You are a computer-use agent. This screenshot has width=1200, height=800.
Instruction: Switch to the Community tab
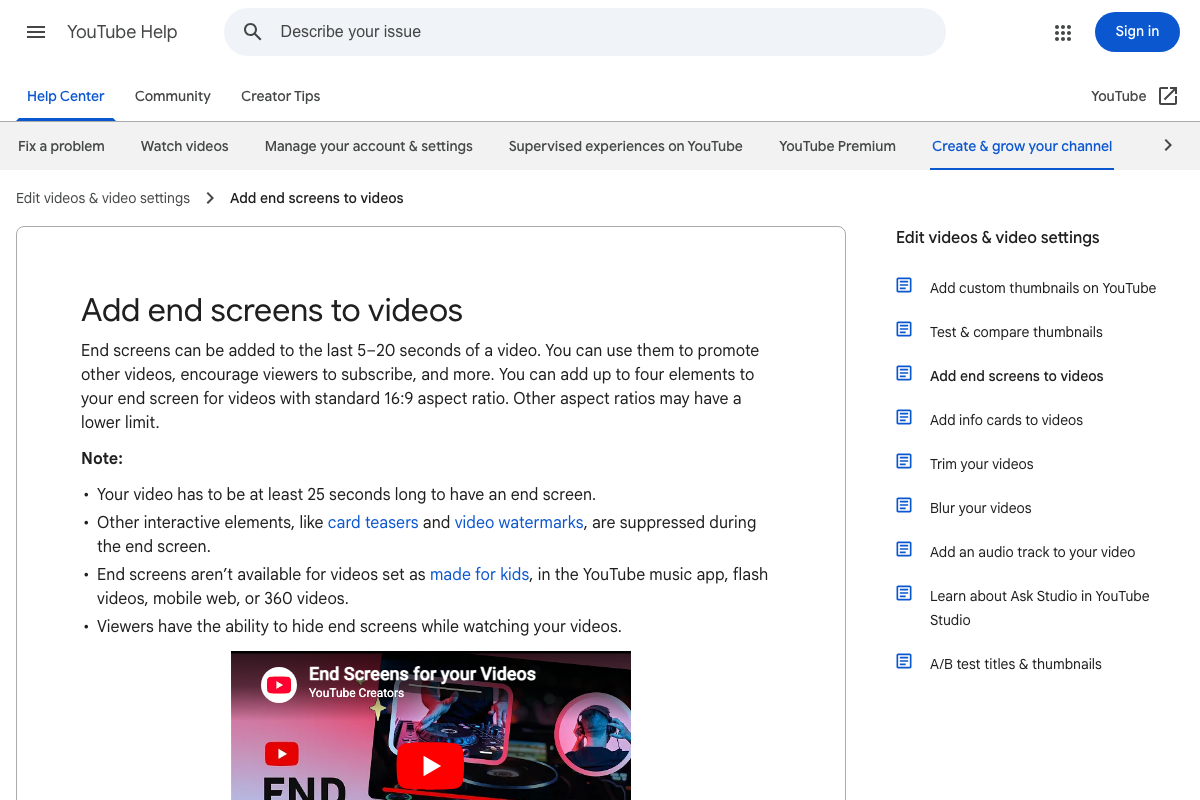click(x=173, y=96)
